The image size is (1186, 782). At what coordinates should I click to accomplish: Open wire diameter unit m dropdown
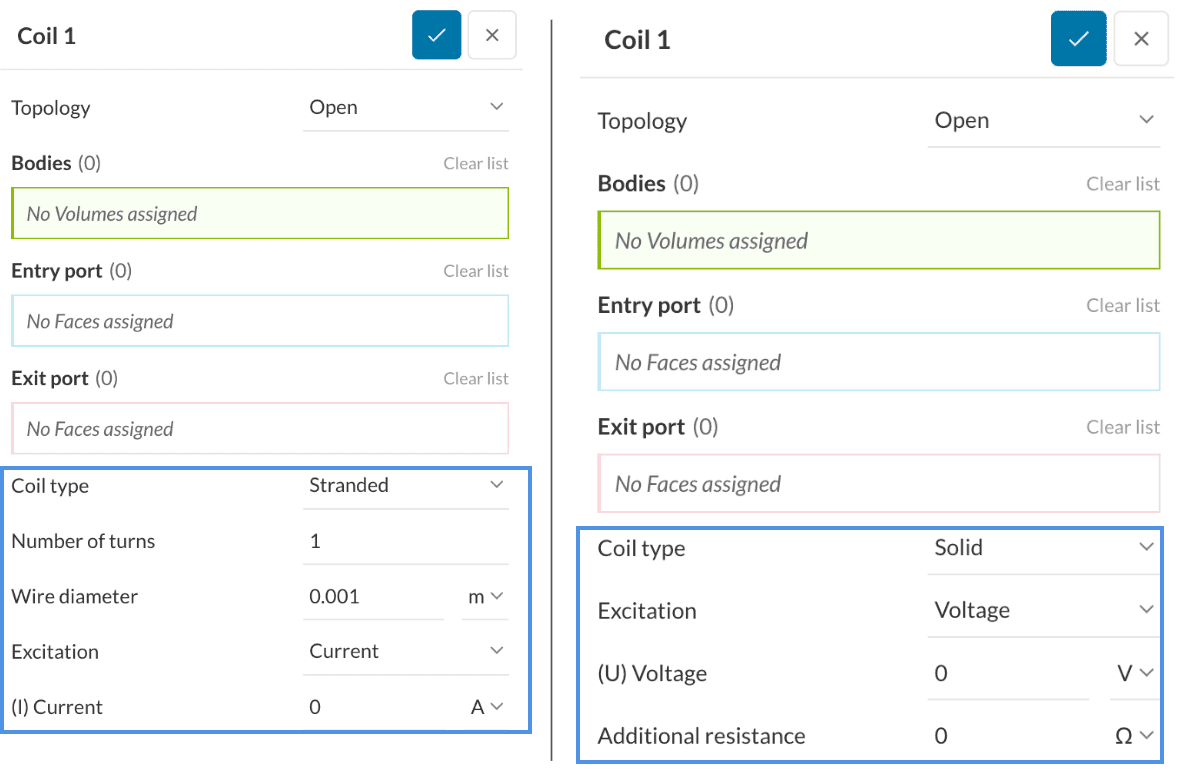coord(485,597)
